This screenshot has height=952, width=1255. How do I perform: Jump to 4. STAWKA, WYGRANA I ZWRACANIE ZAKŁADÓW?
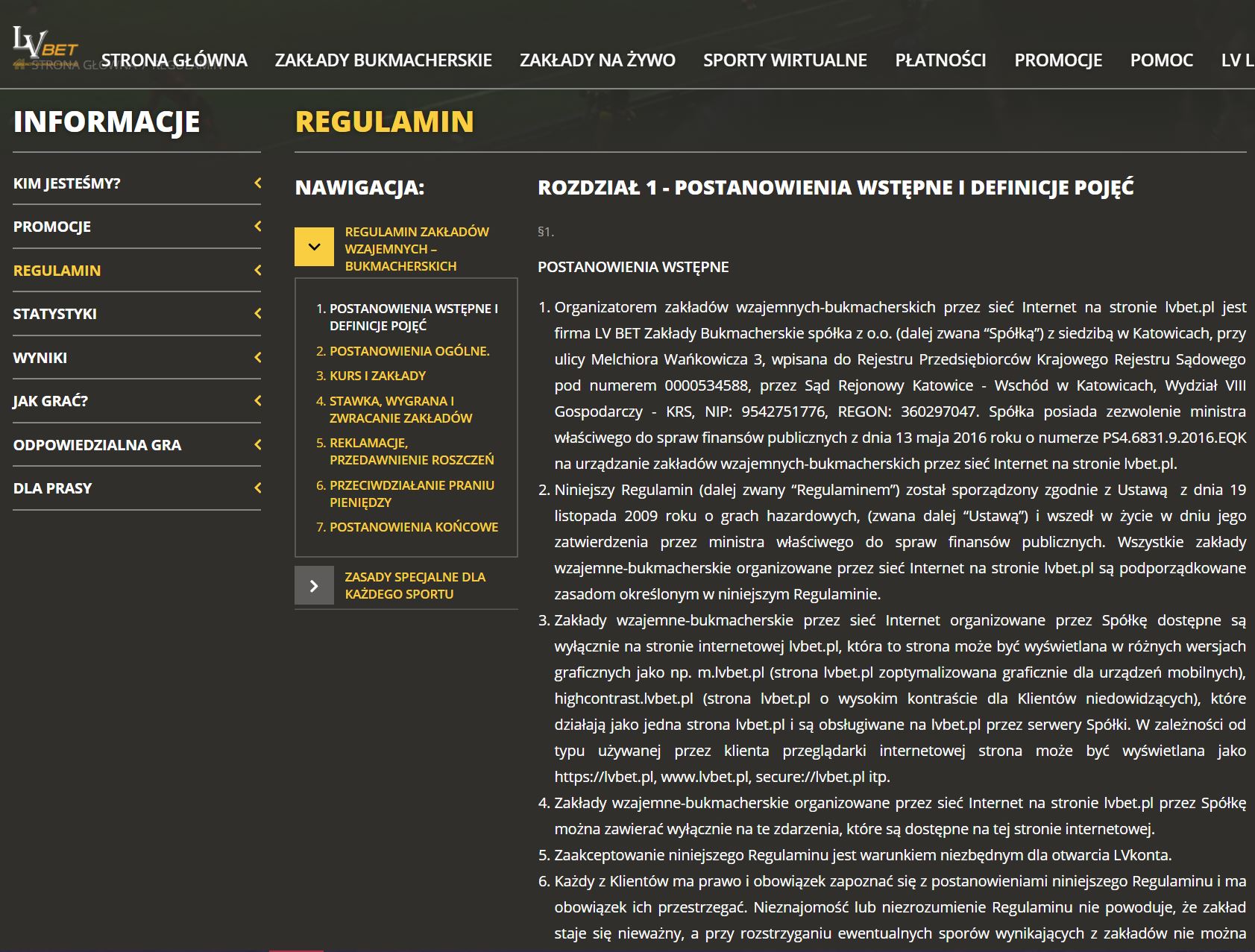coord(400,409)
